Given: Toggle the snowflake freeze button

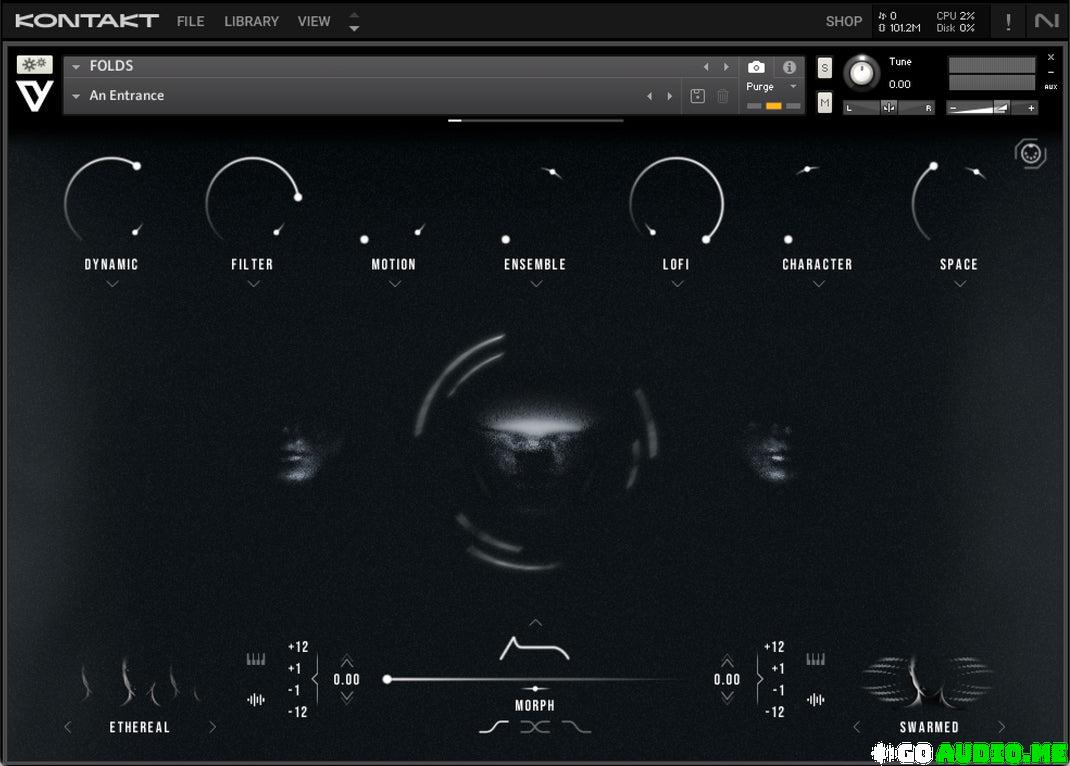Looking at the screenshot, I should pos(35,64).
